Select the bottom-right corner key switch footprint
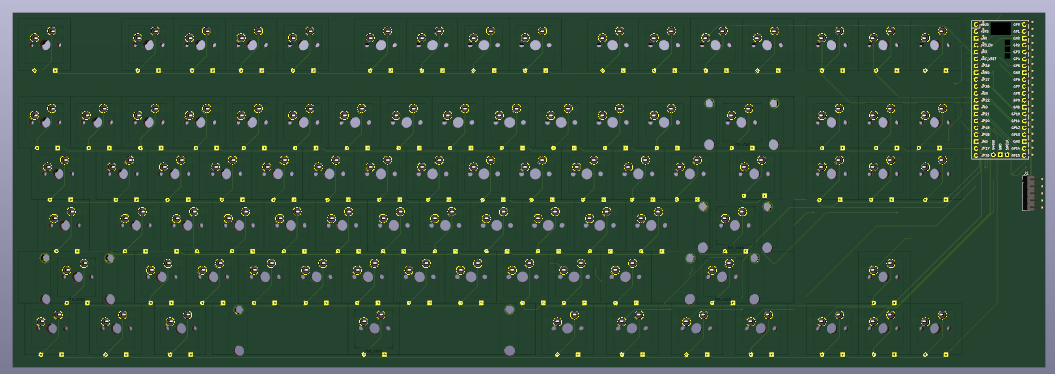Screen dimensions: 1055x374 [x=936, y=328]
